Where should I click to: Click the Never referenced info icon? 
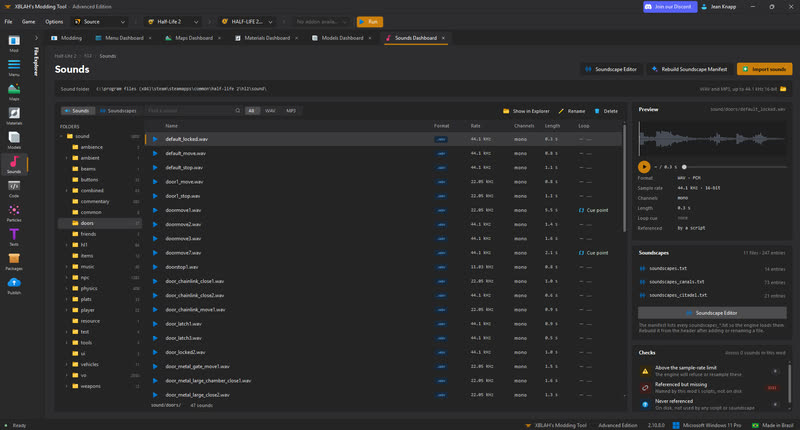[645, 404]
